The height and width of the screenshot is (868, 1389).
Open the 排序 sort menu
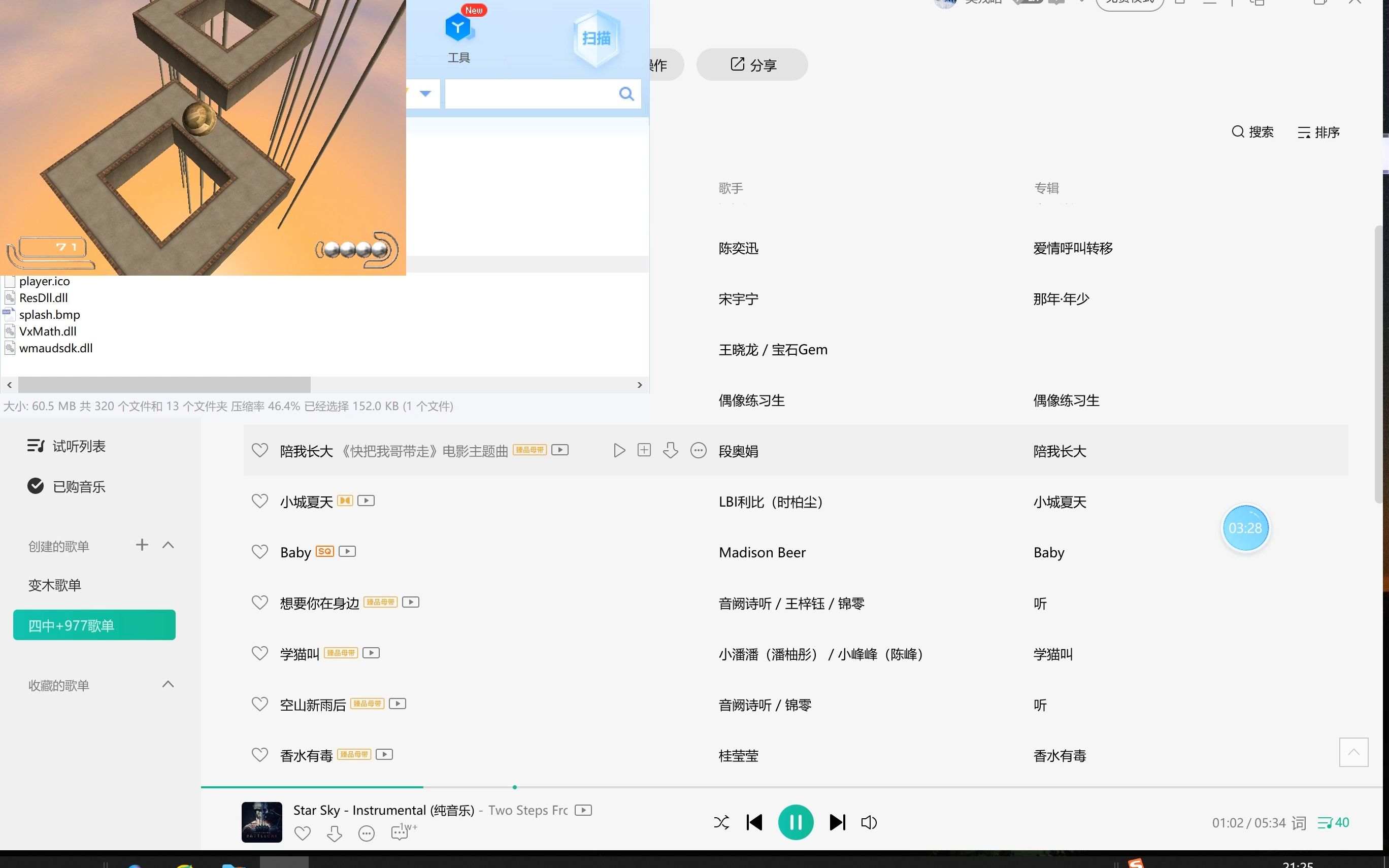coord(1318,132)
